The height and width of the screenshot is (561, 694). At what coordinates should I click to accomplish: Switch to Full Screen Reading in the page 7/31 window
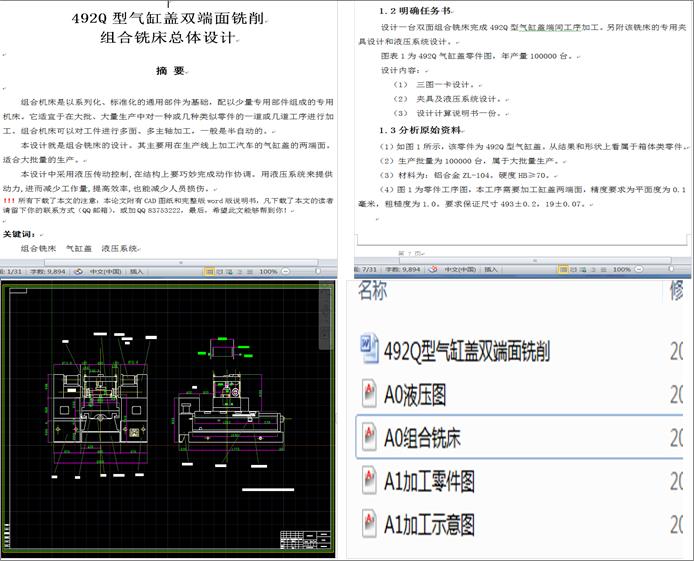574,269
